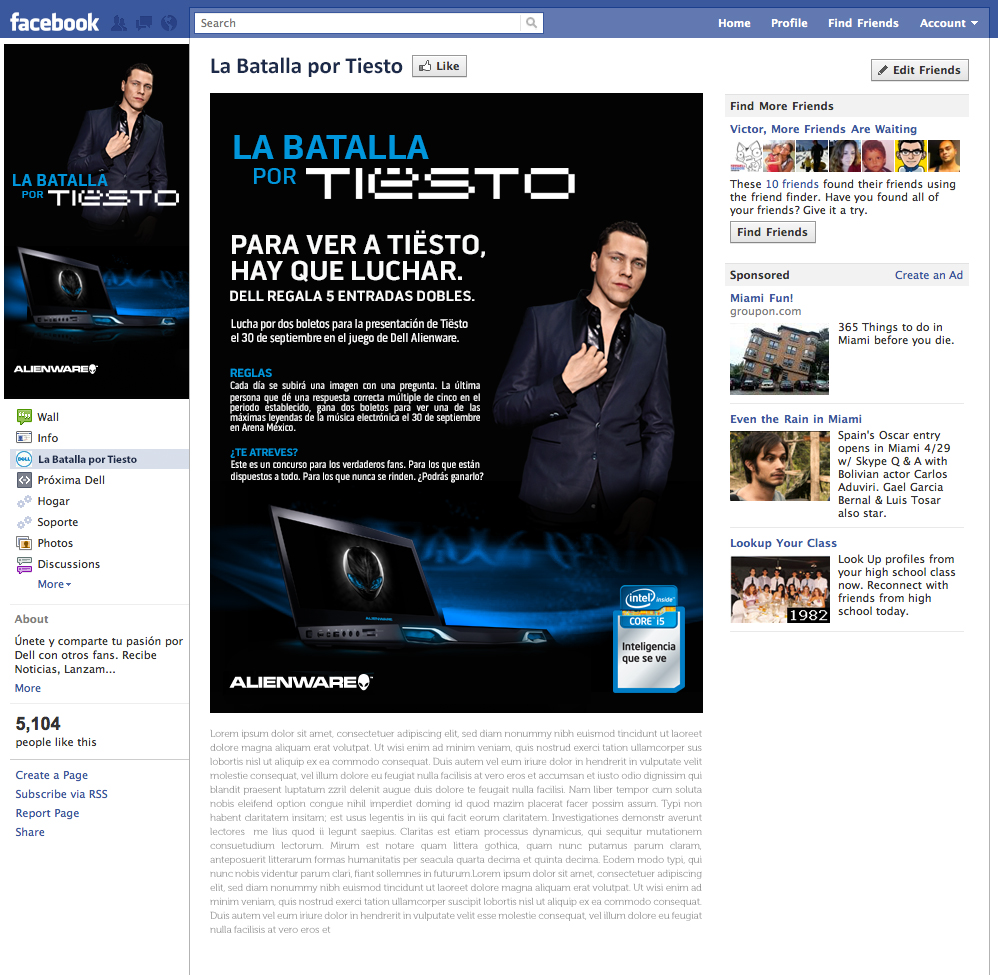Open Lookup Your Class ad title
This screenshot has height=975, width=998.
point(783,543)
